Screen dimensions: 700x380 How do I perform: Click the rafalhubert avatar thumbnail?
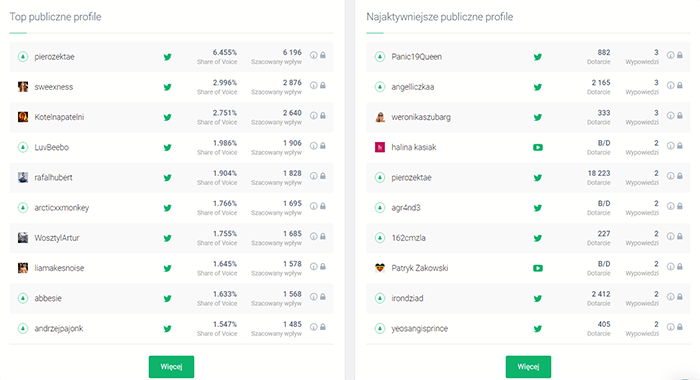coord(23,177)
